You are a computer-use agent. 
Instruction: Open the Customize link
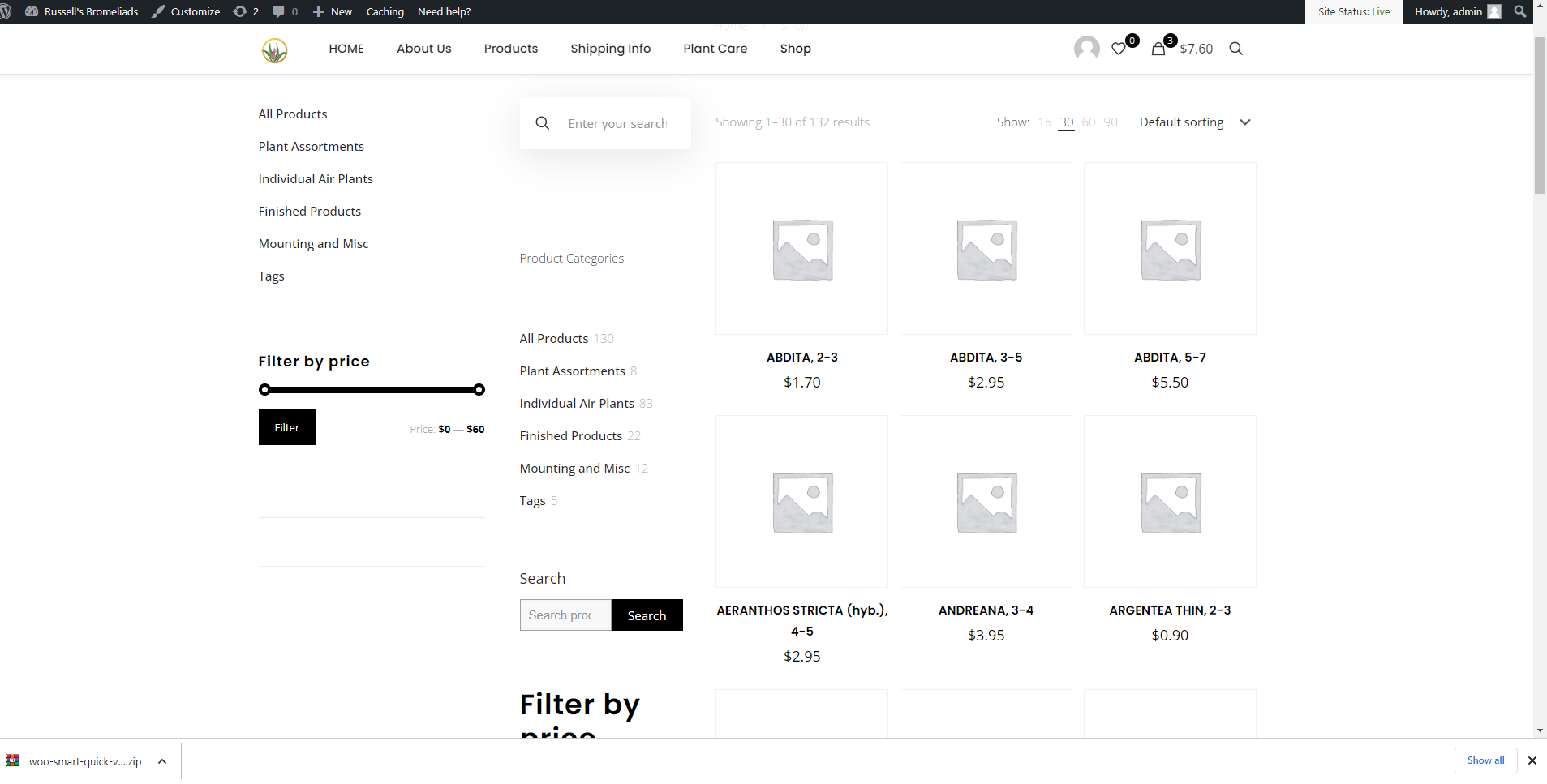pos(186,11)
